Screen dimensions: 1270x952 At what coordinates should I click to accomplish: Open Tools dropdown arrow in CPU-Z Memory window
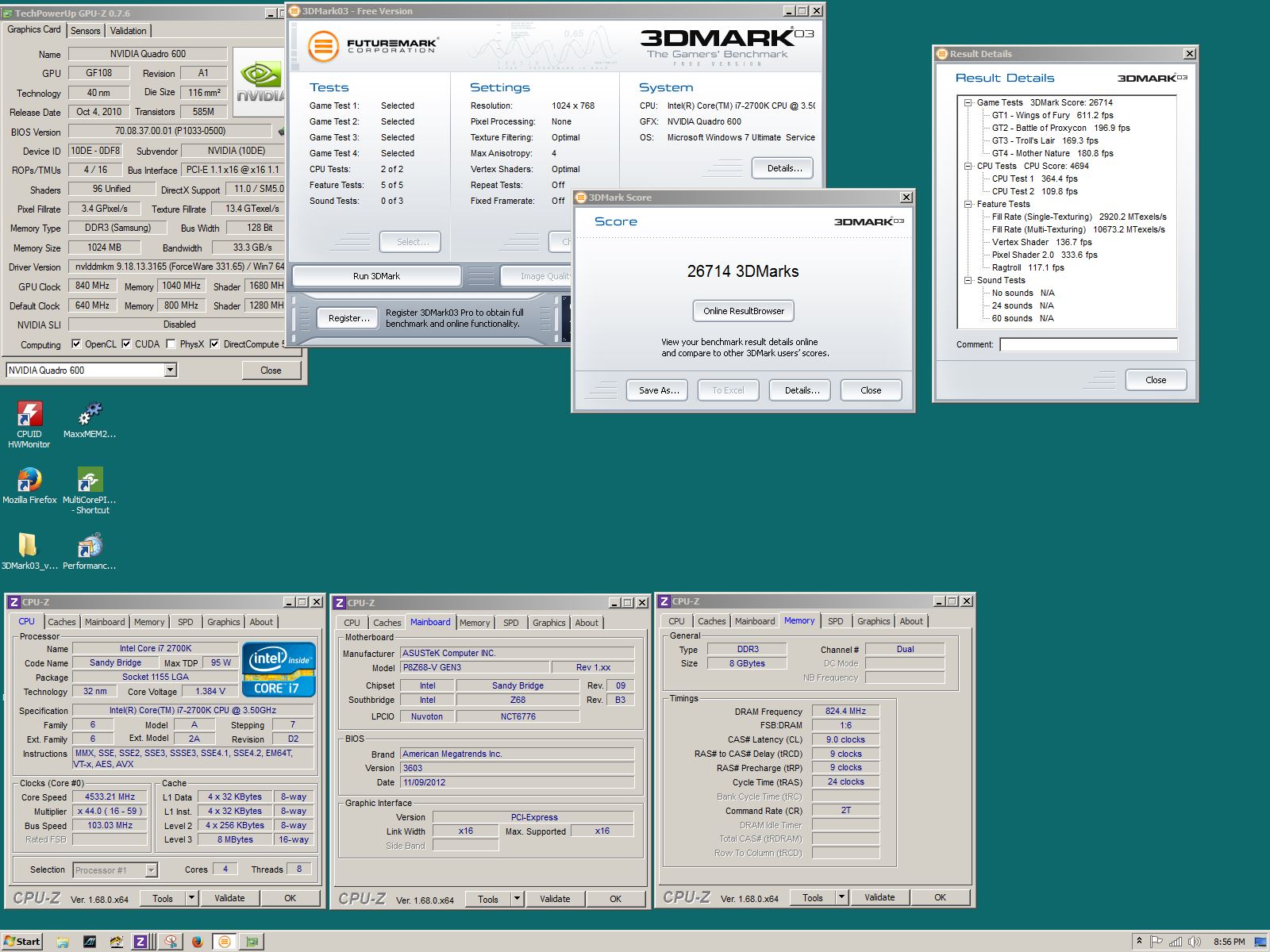(x=841, y=897)
